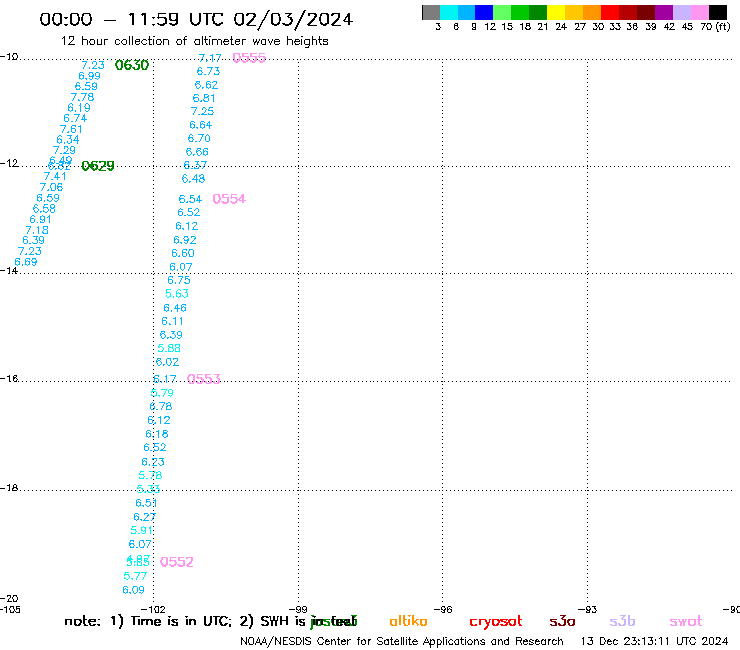Click the wave height value 5.63

click(x=177, y=294)
